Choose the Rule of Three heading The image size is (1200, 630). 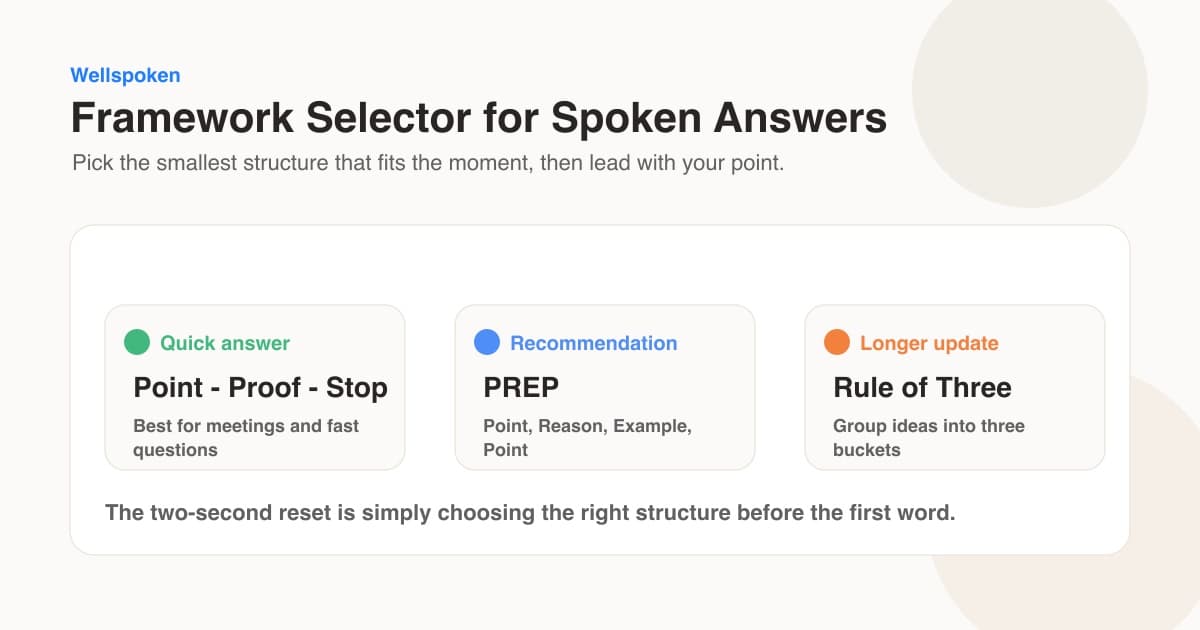pyautogui.click(x=922, y=388)
